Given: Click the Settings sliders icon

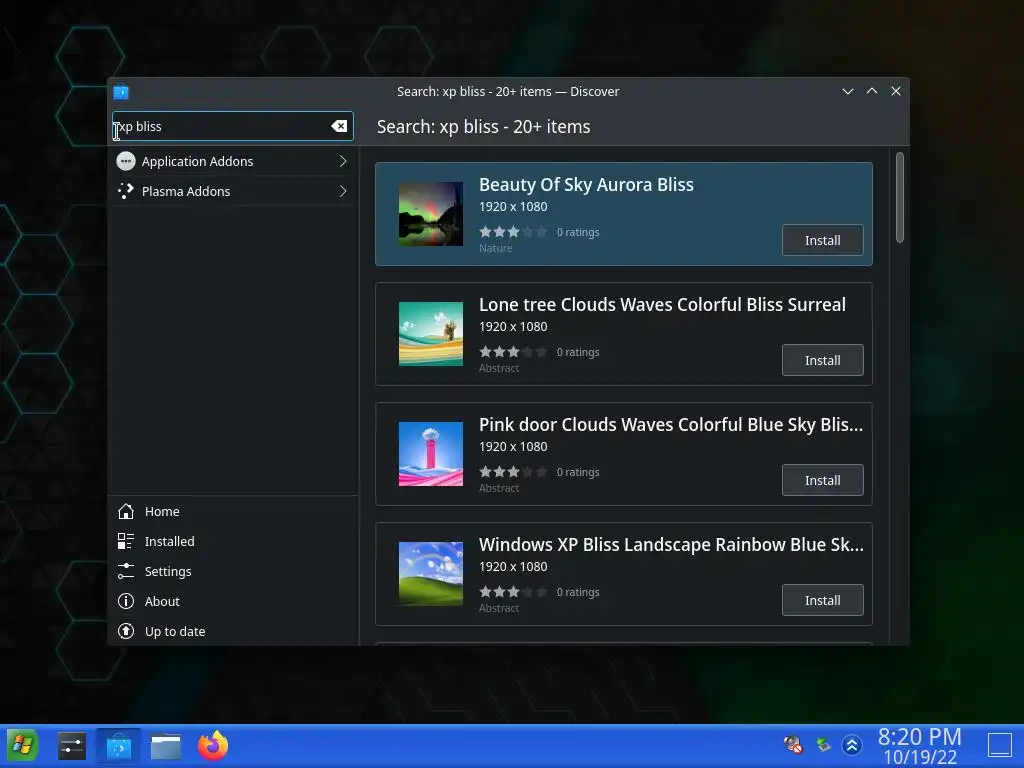Looking at the screenshot, I should 125,571.
